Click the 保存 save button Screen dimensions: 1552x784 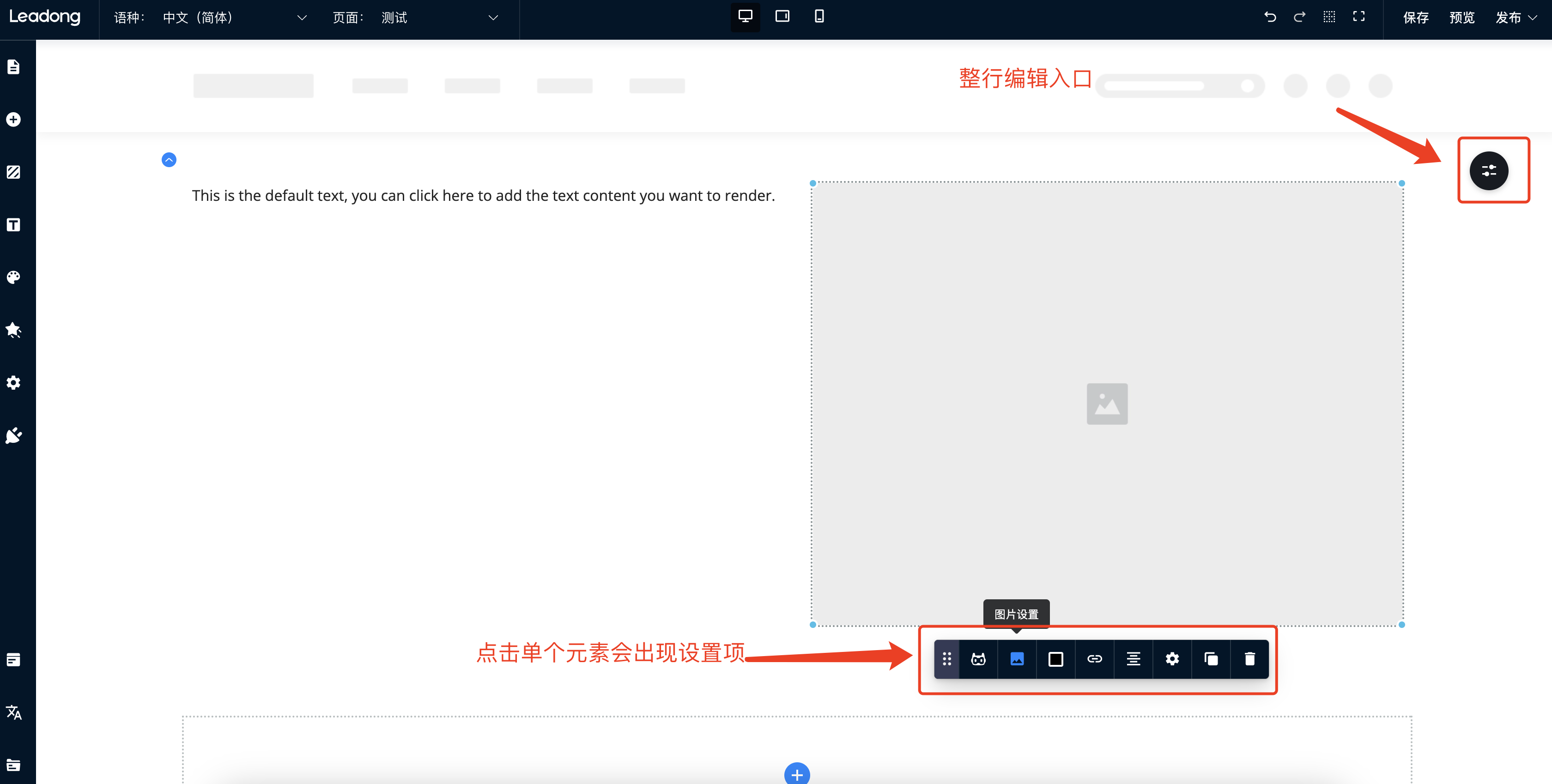(x=1415, y=18)
